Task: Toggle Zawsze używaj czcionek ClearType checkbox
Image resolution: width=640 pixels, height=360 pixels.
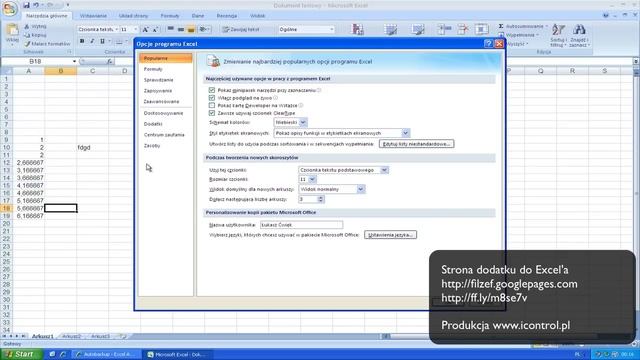Action: tap(211, 113)
